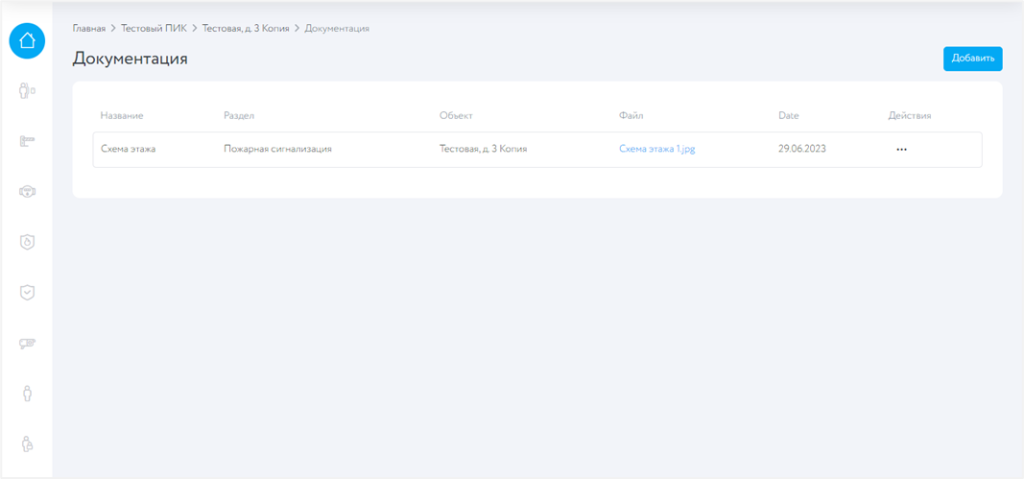The width and height of the screenshot is (1024, 479).
Task: Open the surveillance camera icon in sidebar
Action: [x=27, y=343]
